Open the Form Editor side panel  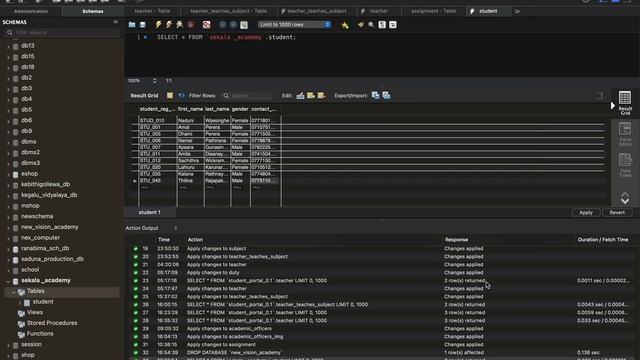[x=625, y=134]
